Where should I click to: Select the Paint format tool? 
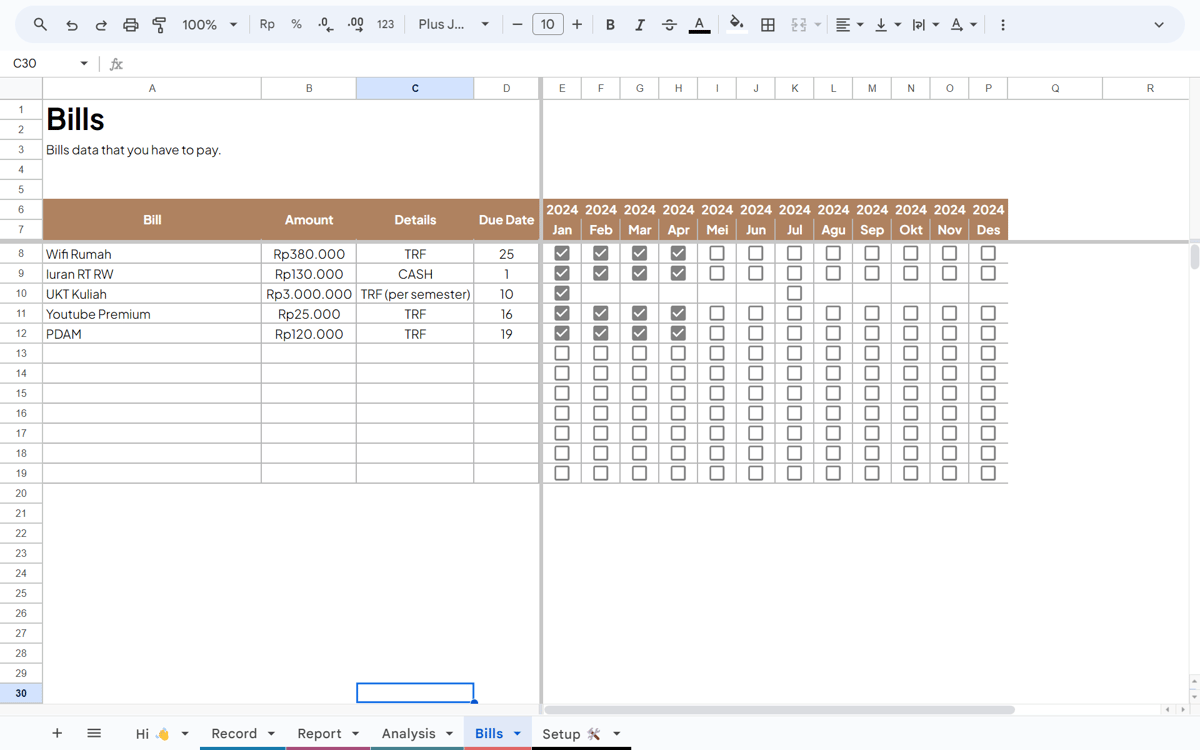[x=159, y=24]
